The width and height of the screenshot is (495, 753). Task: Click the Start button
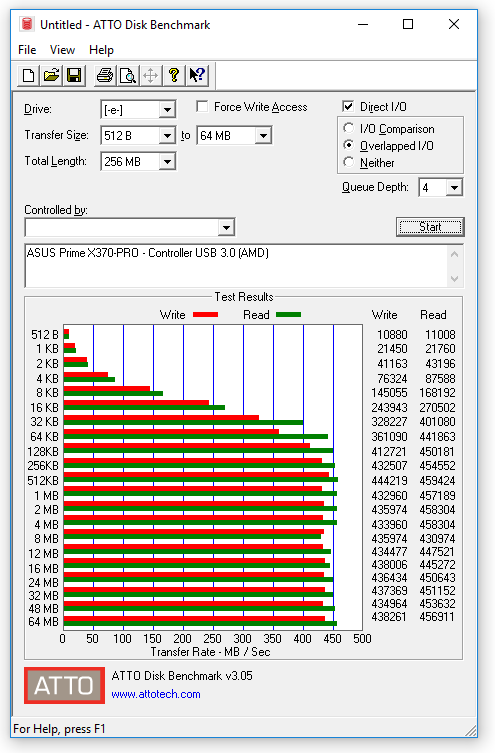[430, 227]
